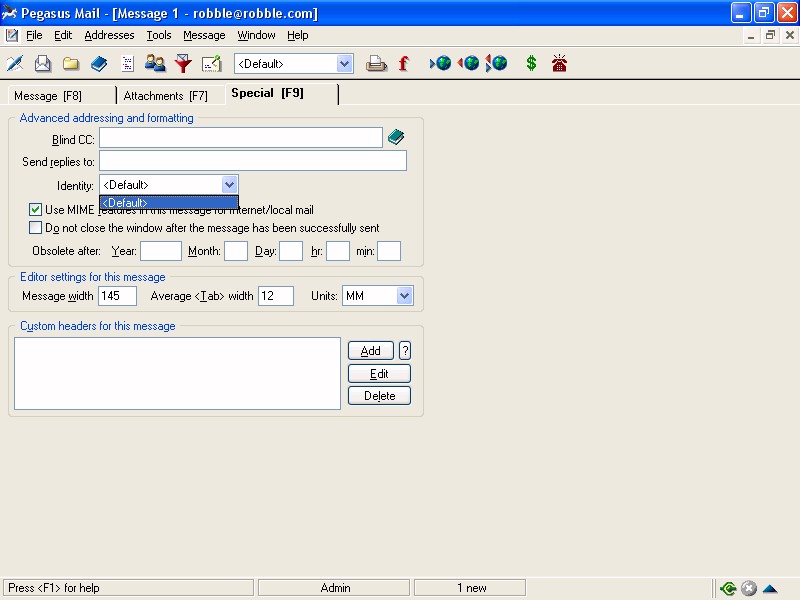Click the Edit custom header button
This screenshot has height=600, width=800.
(379, 373)
